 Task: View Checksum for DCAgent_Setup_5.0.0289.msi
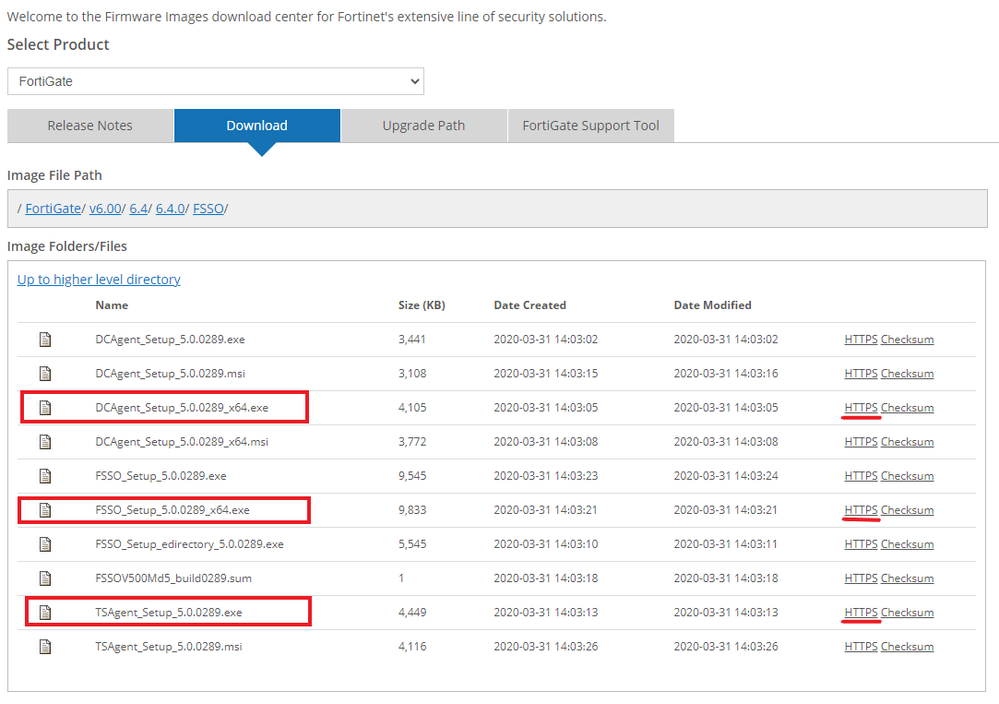(907, 373)
